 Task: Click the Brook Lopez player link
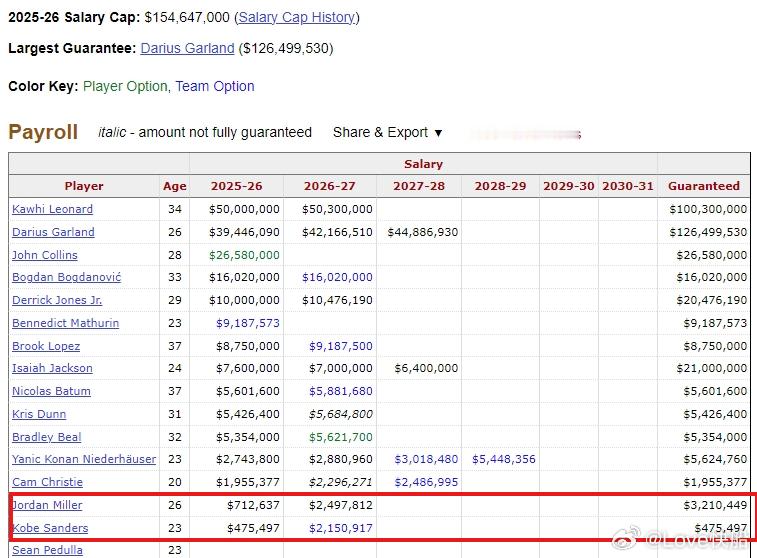(x=47, y=346)
